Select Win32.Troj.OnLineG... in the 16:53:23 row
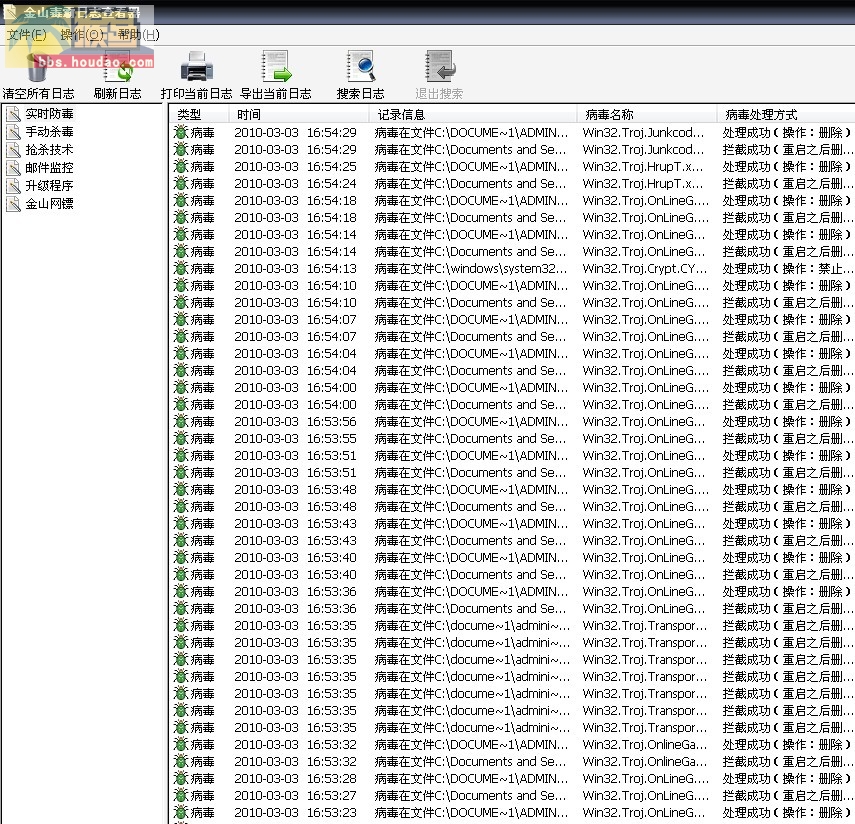The width and height of the screenshot is (855, 824). 644,813
